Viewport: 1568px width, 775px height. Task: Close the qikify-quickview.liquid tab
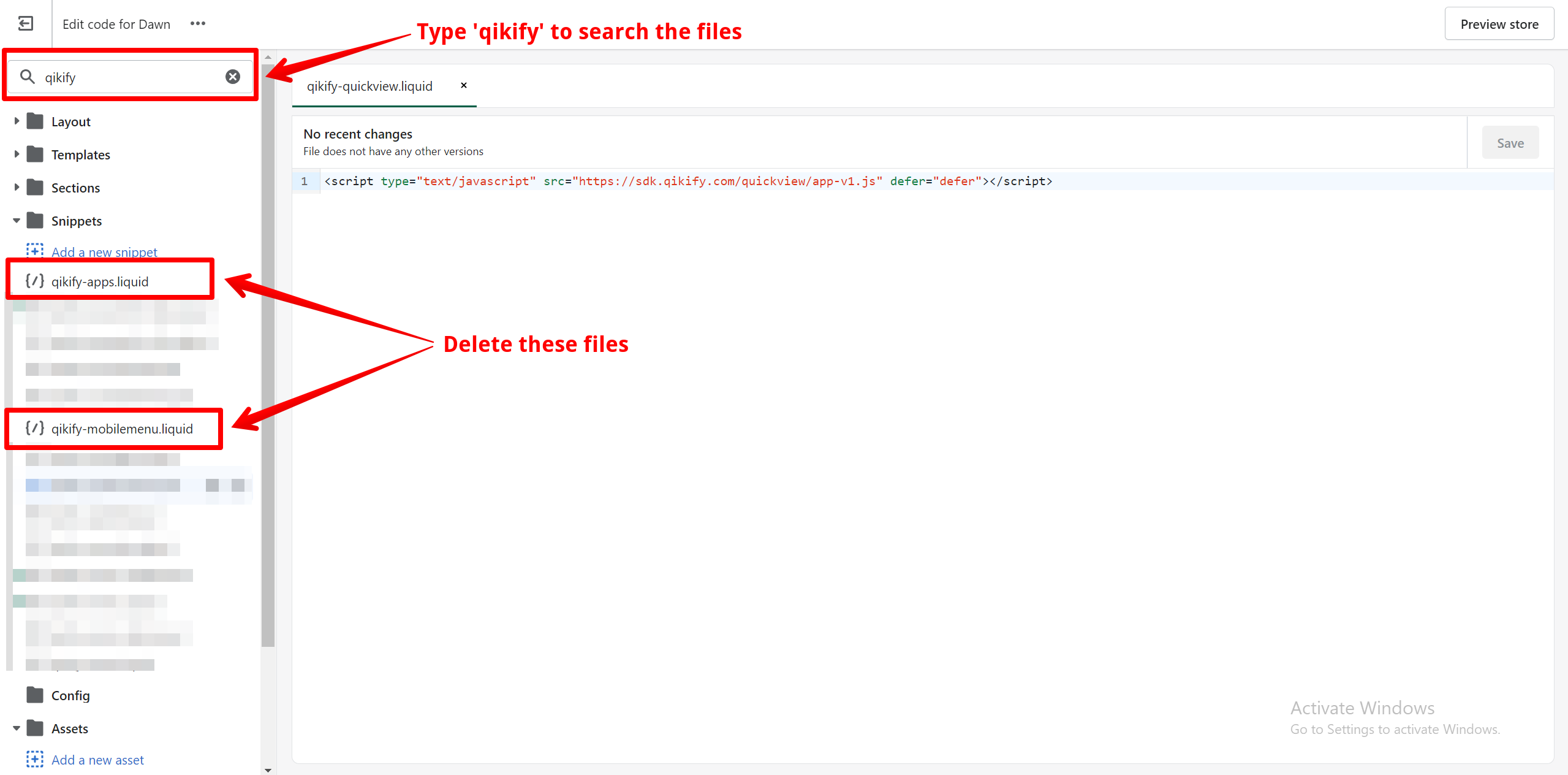[x=464, y=85]
